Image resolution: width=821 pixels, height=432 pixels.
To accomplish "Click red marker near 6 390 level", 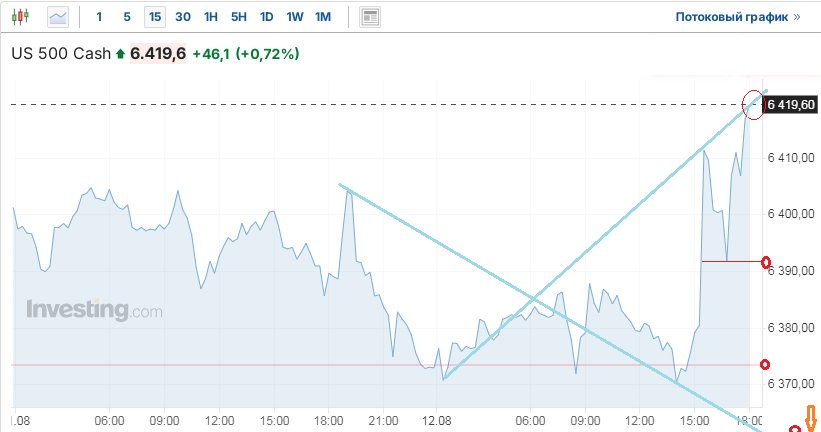I will coord(766,262).
